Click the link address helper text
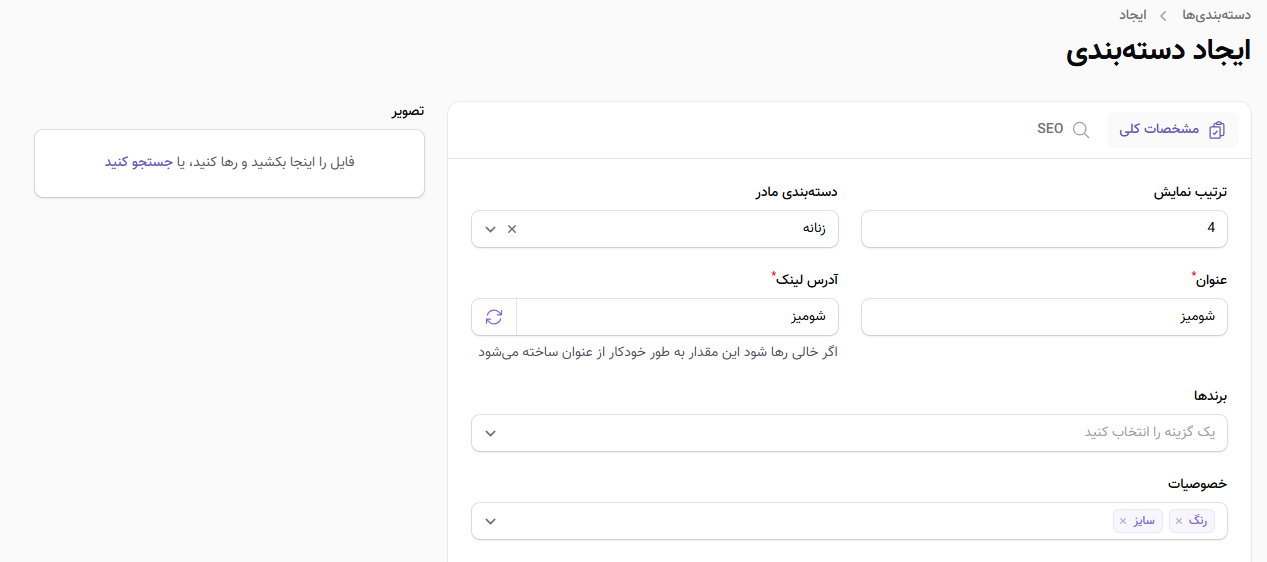The width and height of the screenshot is (1267, 562). [x=658, y=352]
